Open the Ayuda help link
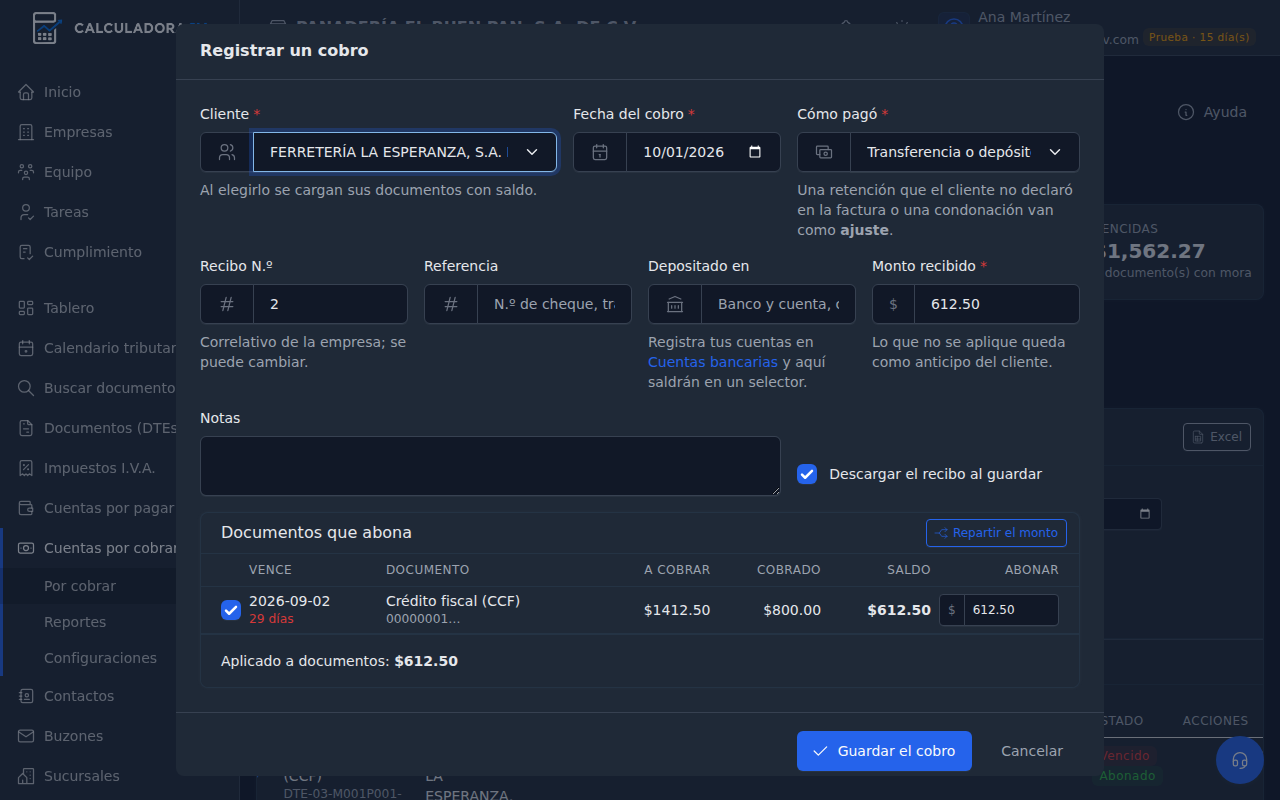Image resolution: width=1280 pixels, height=800 pixels. coord(1212,112)
